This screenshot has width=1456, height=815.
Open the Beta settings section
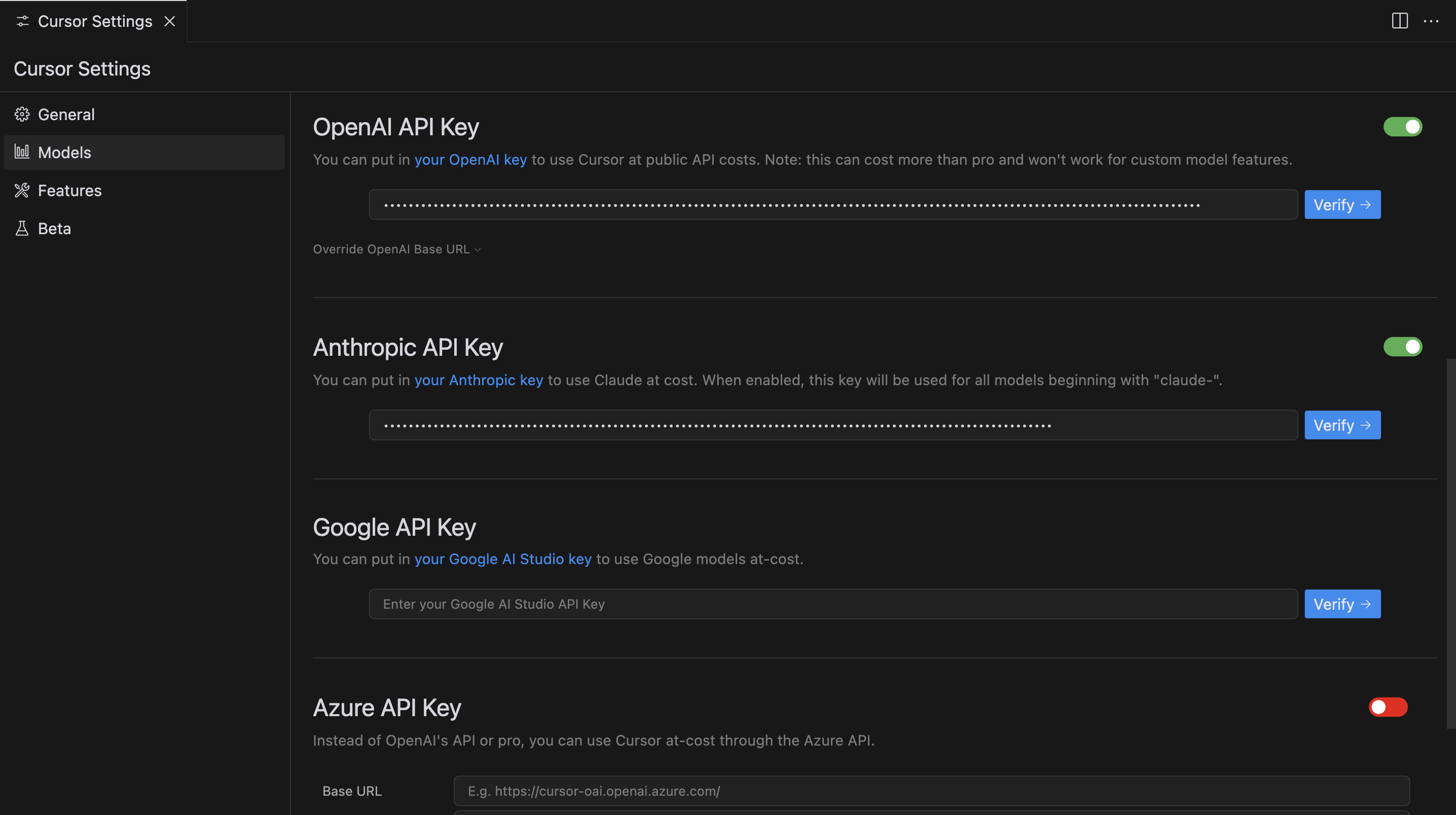pyautogui.click(x=54, y=229)
